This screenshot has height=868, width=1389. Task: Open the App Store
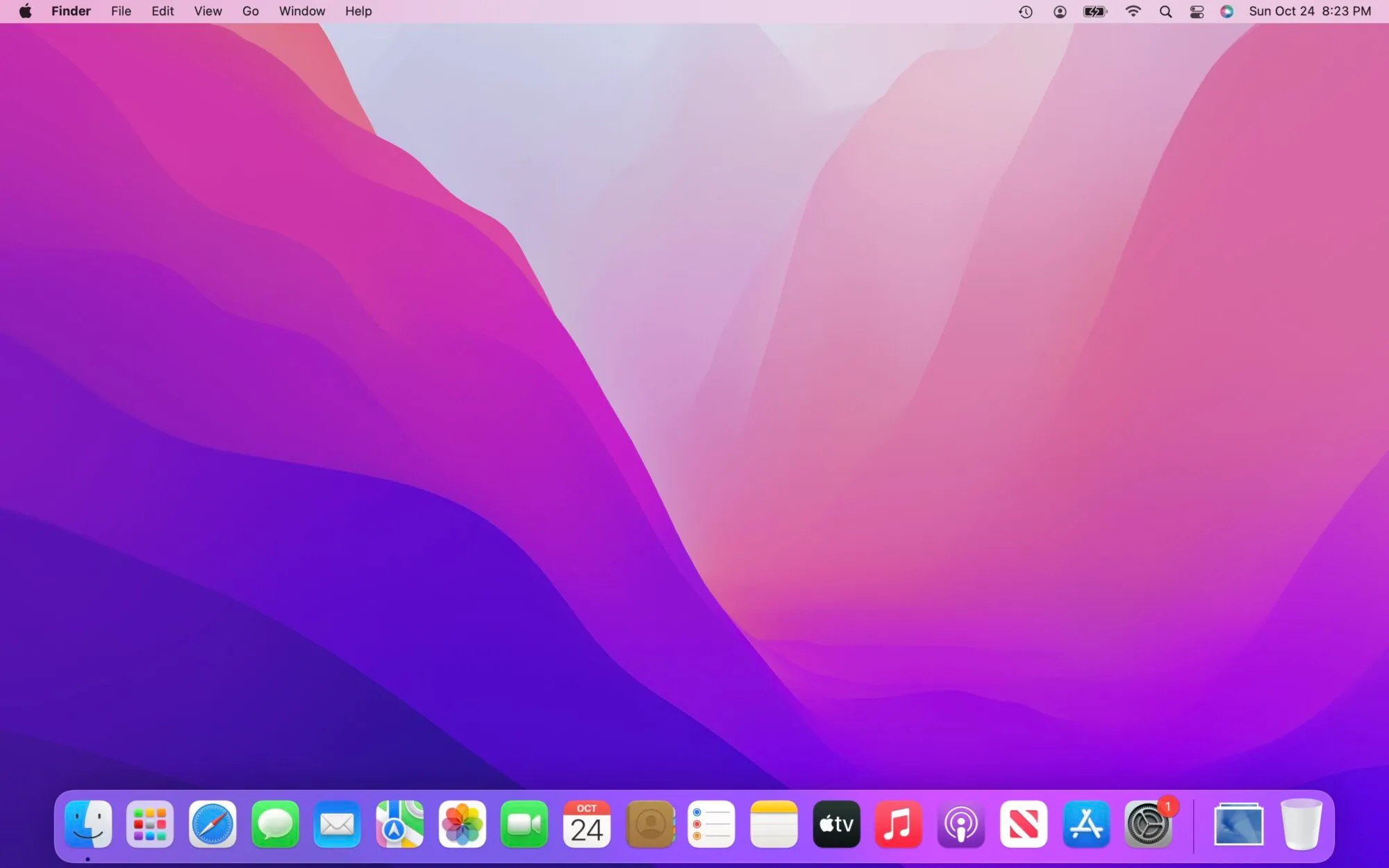coord(1086,825)
